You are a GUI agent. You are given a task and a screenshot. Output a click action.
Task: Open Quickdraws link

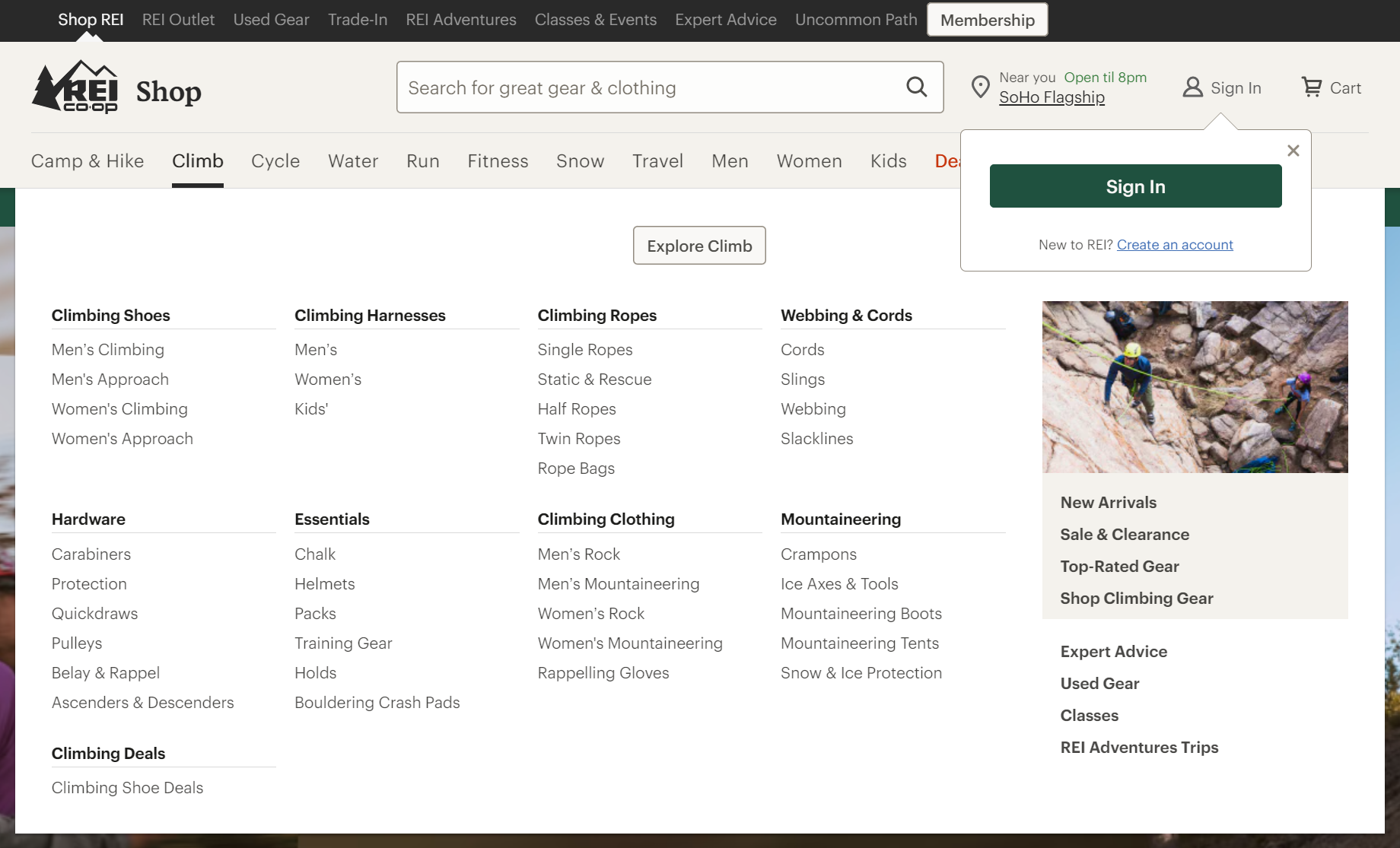(x=95, y=614)
